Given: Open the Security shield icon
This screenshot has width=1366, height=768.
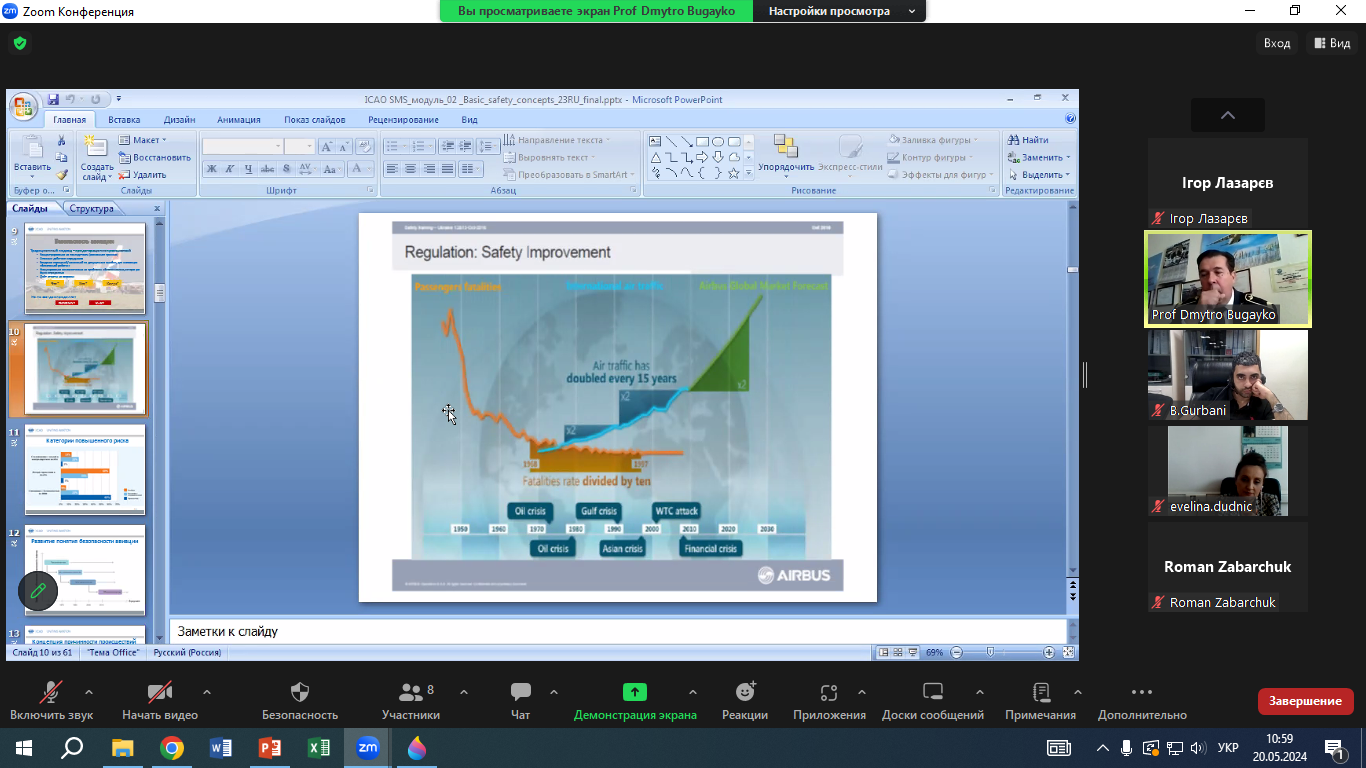Looking at the screenshot, I should click(x=299, y=692).
